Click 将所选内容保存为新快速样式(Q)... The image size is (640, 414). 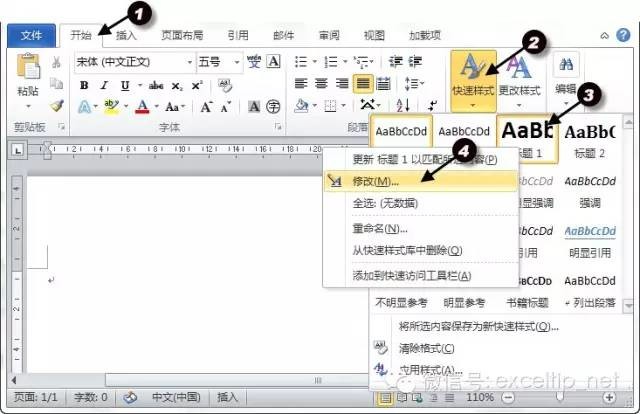click(x=478, y=326)
